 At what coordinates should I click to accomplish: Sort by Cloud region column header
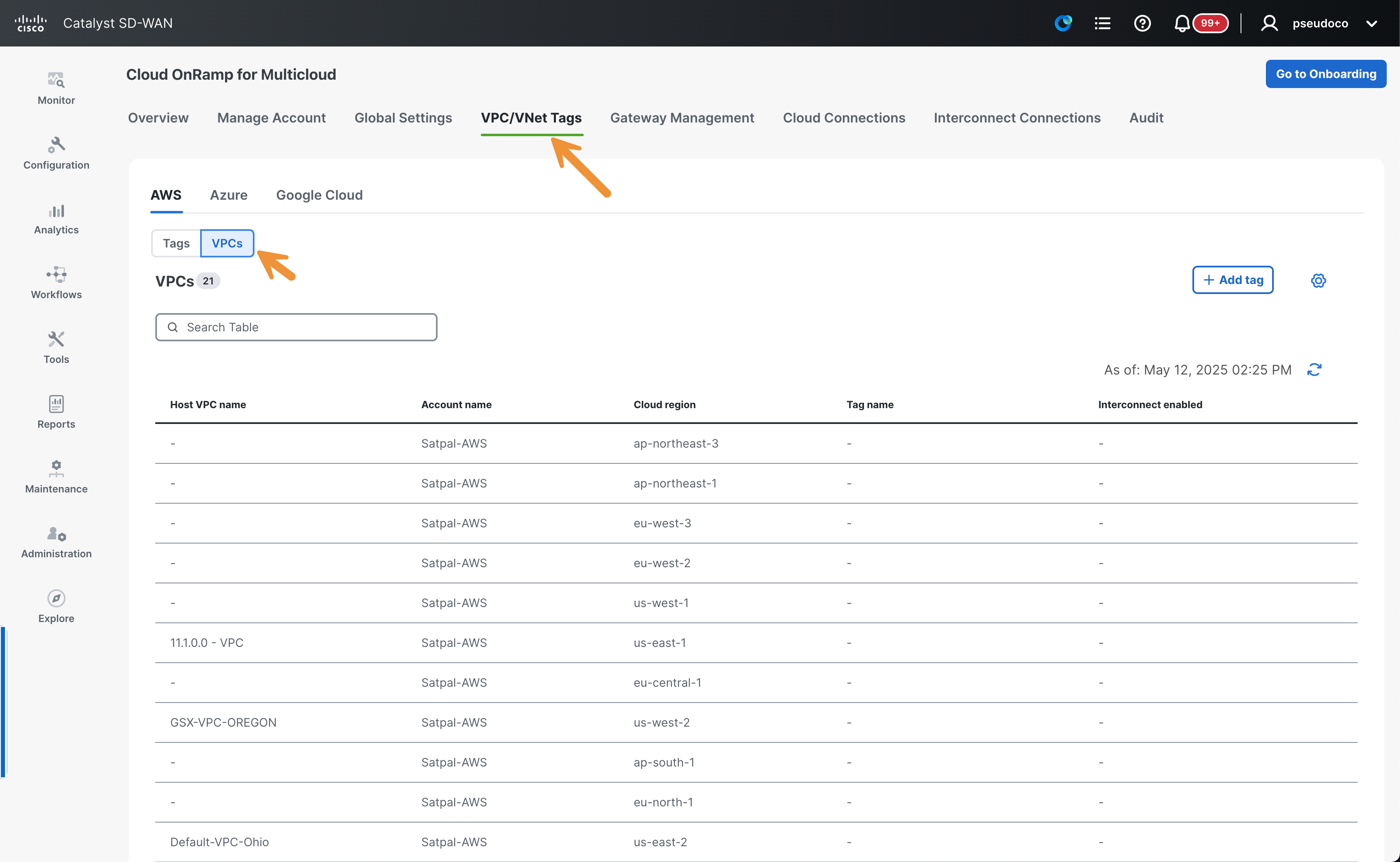[x=664, y=405]
